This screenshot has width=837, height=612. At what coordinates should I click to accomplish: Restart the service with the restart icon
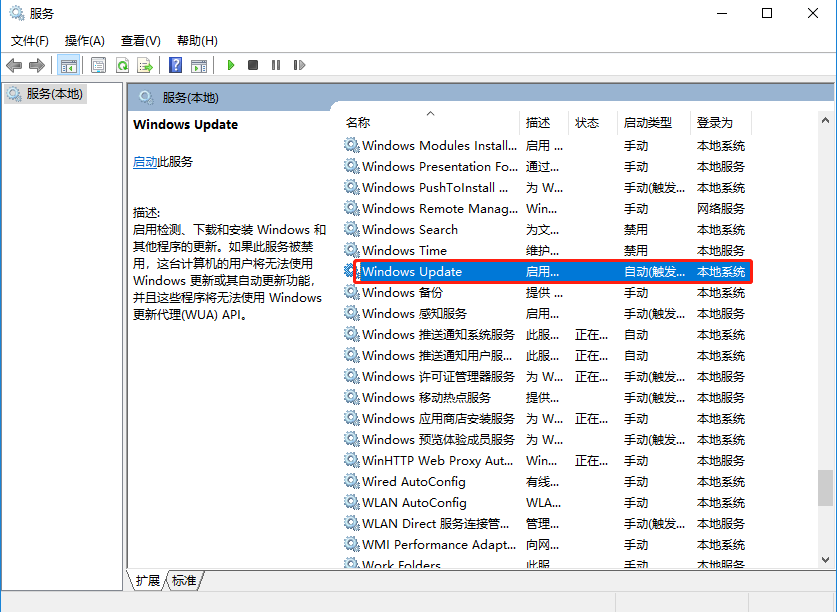click(299, 65)
